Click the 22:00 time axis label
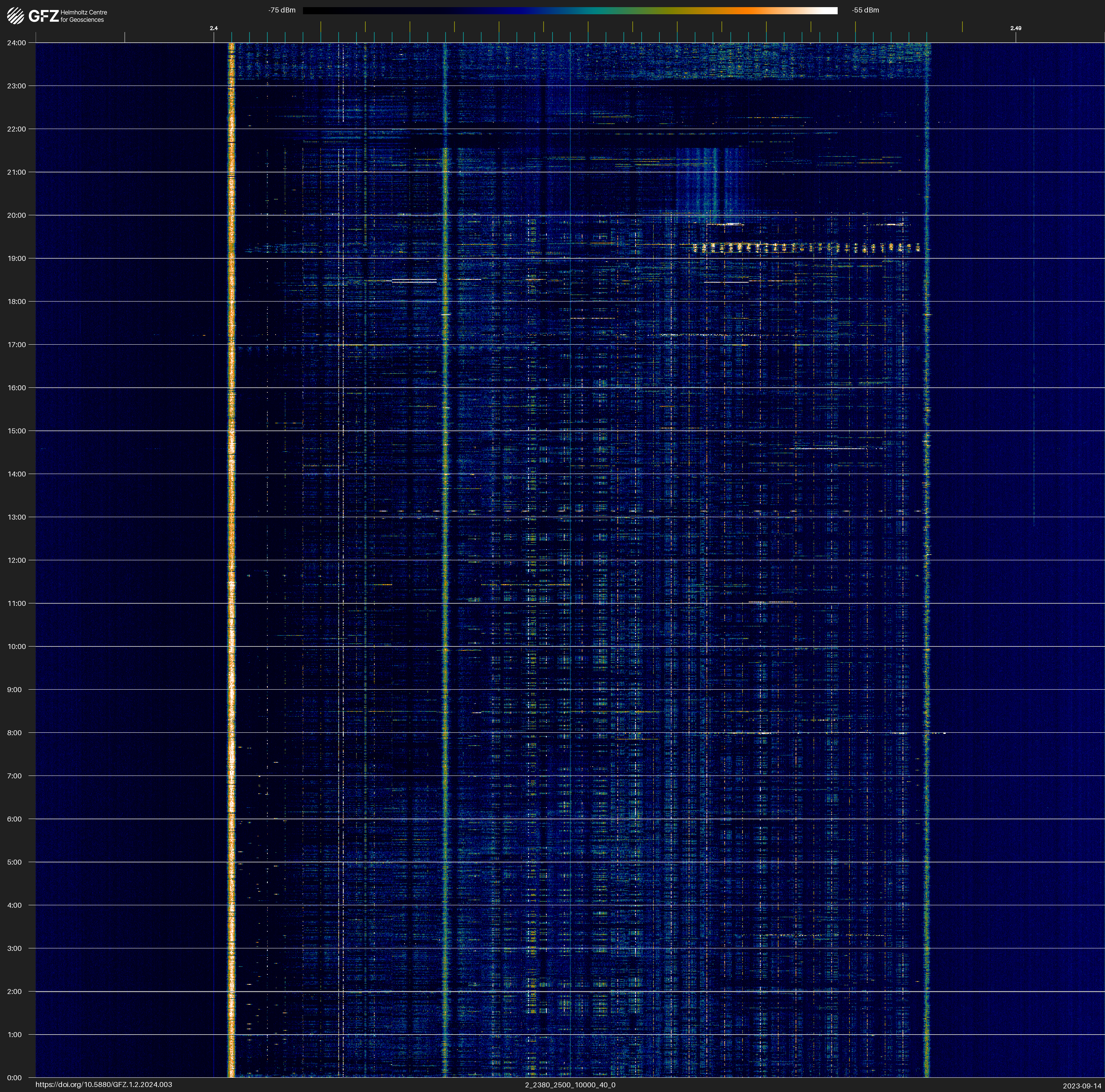1105x1092 pixels. coord(17,129)
